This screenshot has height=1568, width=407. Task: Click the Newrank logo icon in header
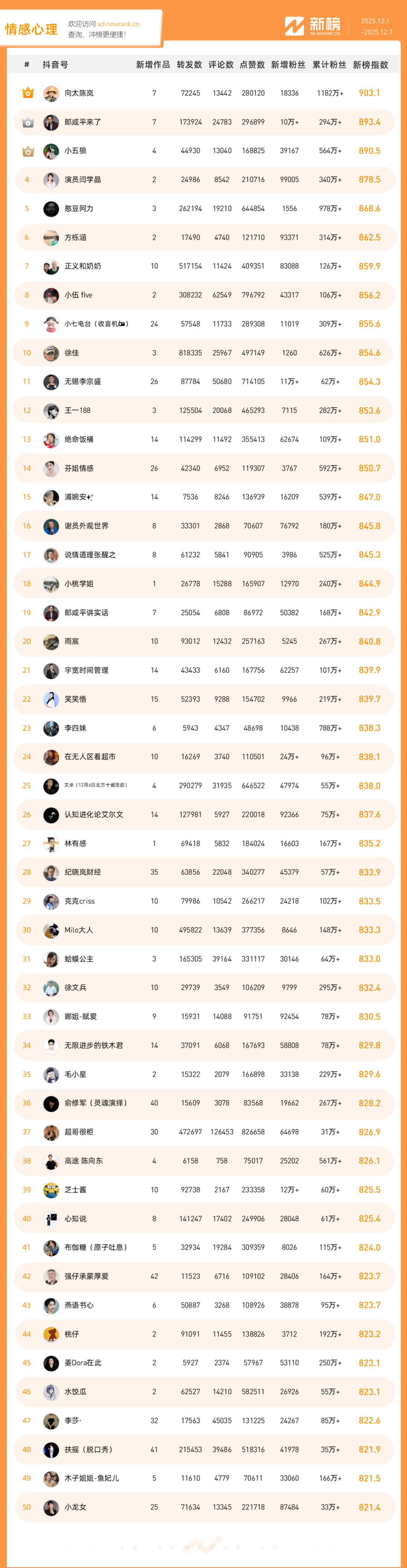point(294,26)
